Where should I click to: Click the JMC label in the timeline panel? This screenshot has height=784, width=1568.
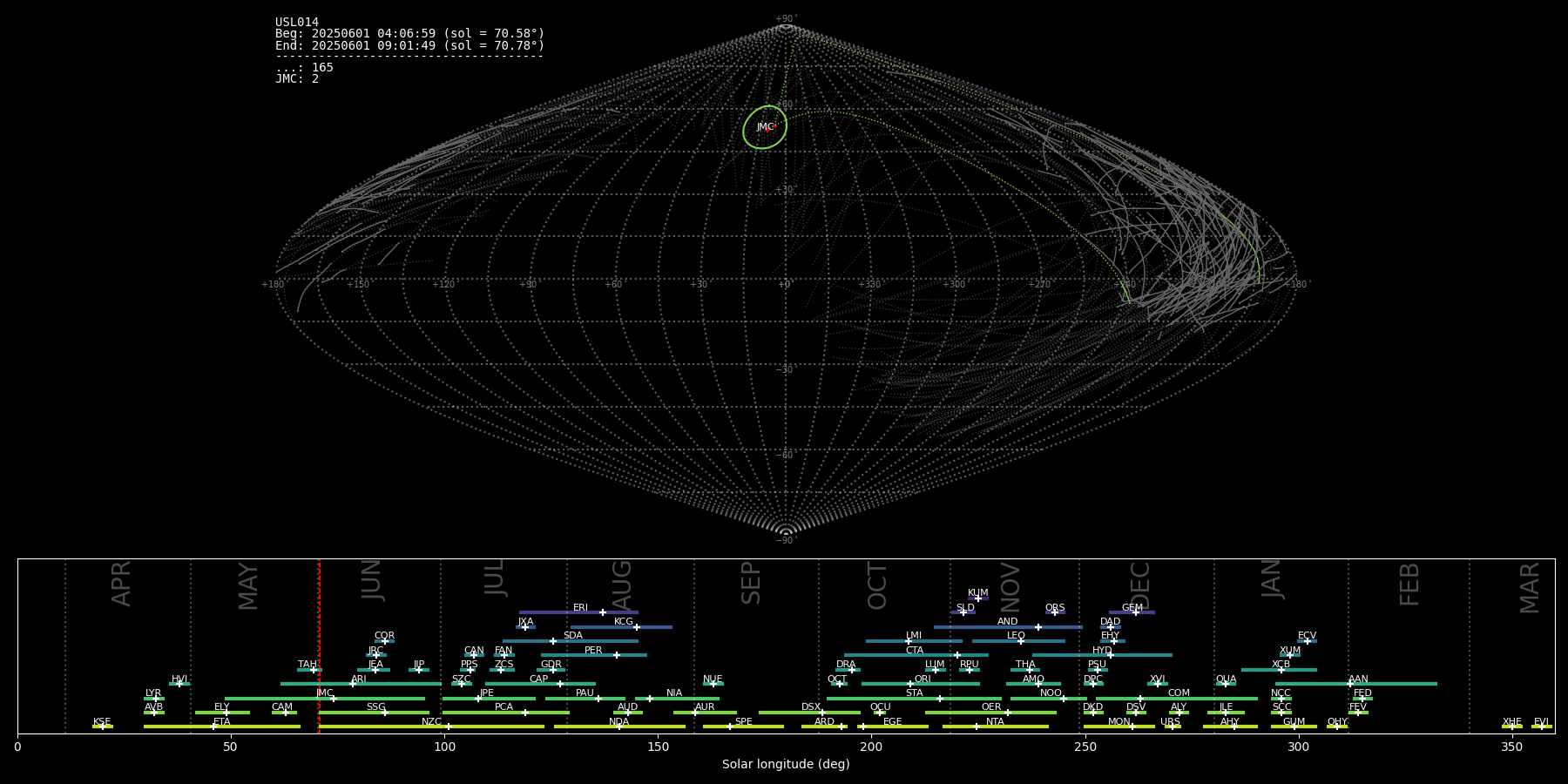pos(325,693)
